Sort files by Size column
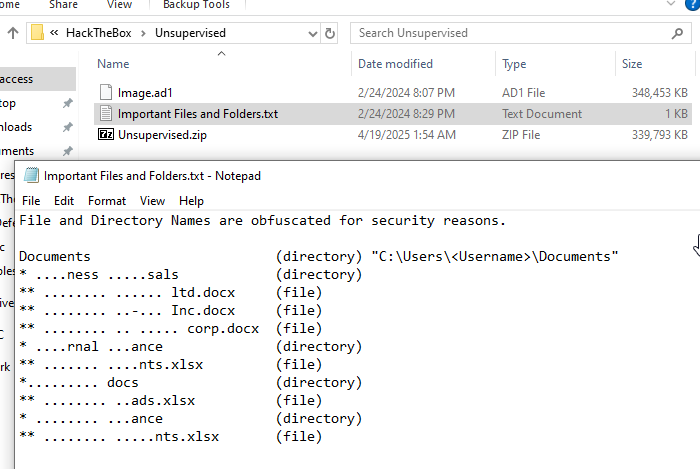700x469 pixels. pos(632,64)
